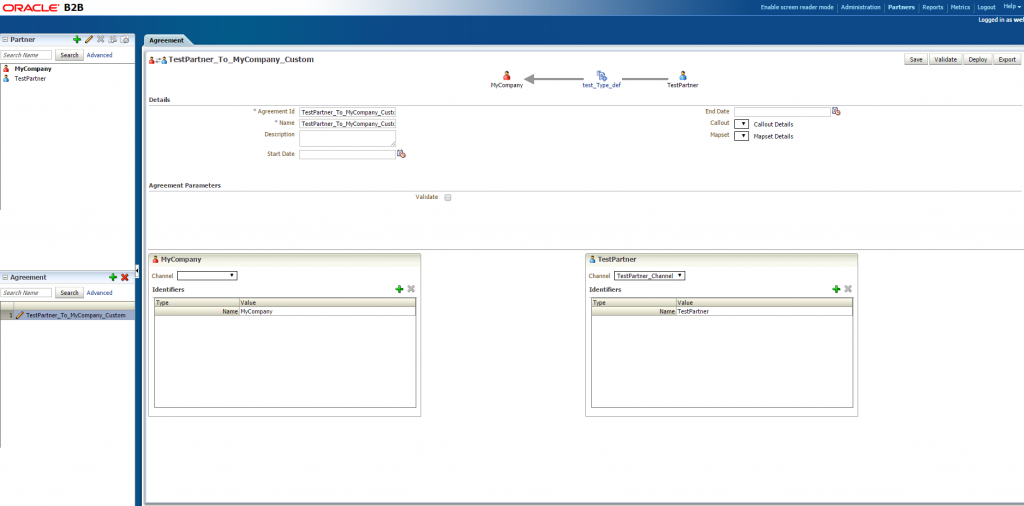Select TestPartner in the partner list
The height and width of the screenshot is (506, 1024).
pos(30,78)
